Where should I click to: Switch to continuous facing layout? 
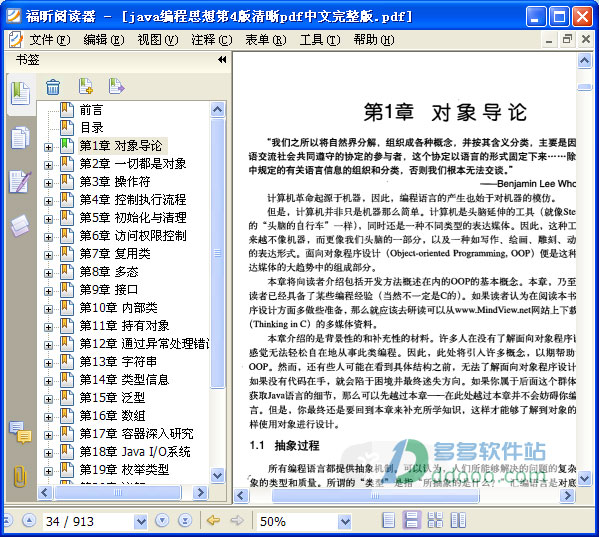458,520
